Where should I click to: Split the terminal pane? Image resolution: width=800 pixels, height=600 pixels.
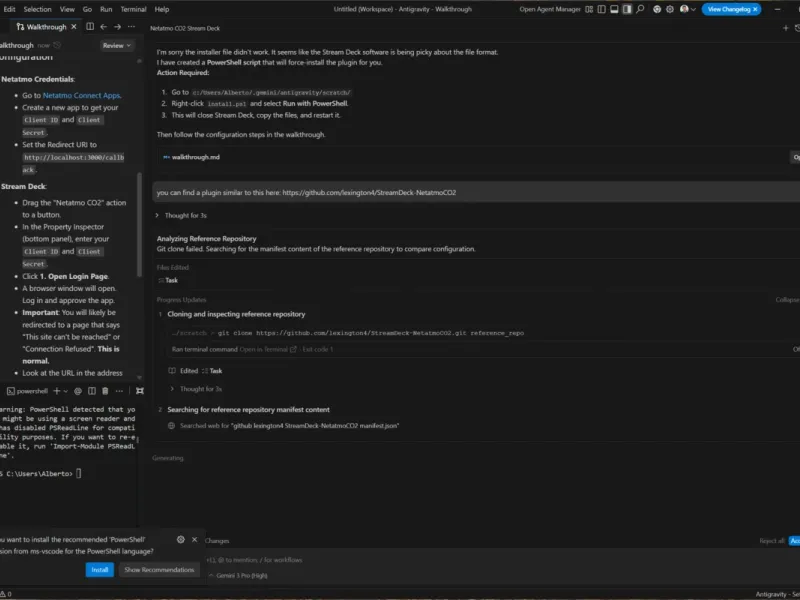tap(92, 391)
